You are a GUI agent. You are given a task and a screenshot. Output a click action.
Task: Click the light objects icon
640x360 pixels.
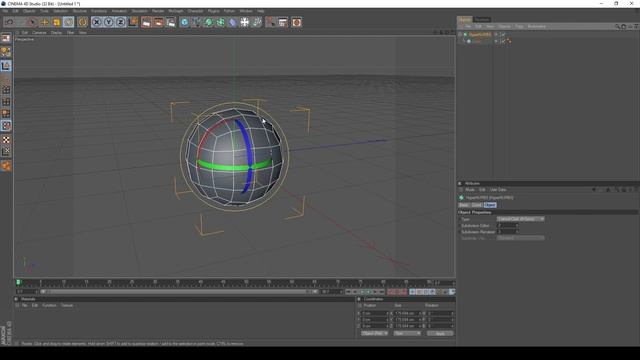257,22
